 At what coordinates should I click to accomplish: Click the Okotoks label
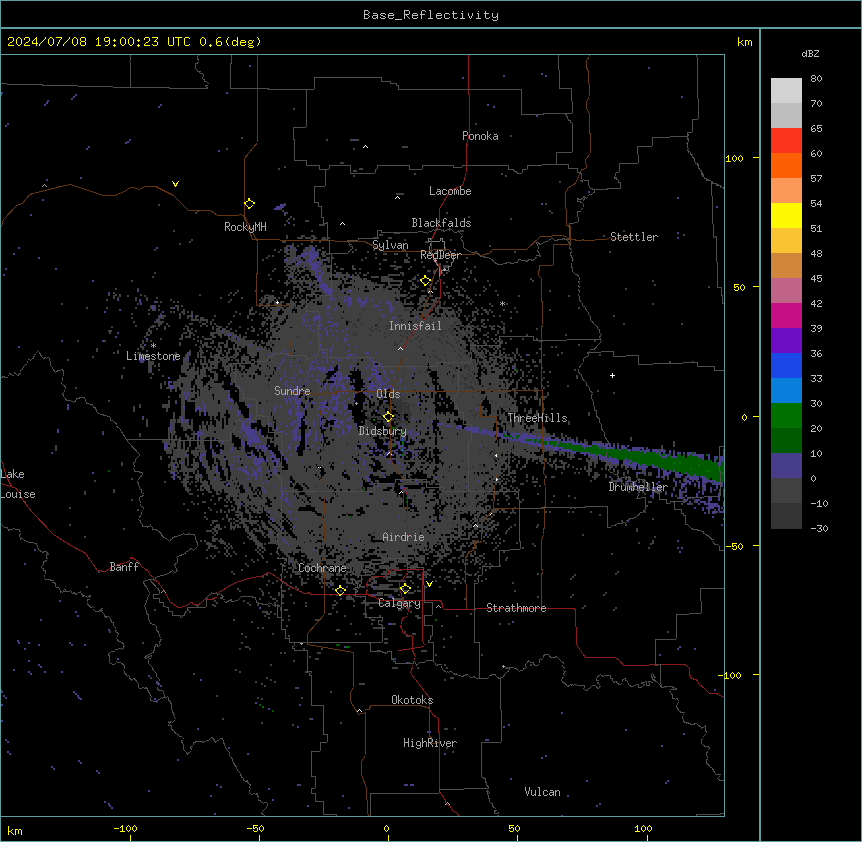tap(412, 700)
